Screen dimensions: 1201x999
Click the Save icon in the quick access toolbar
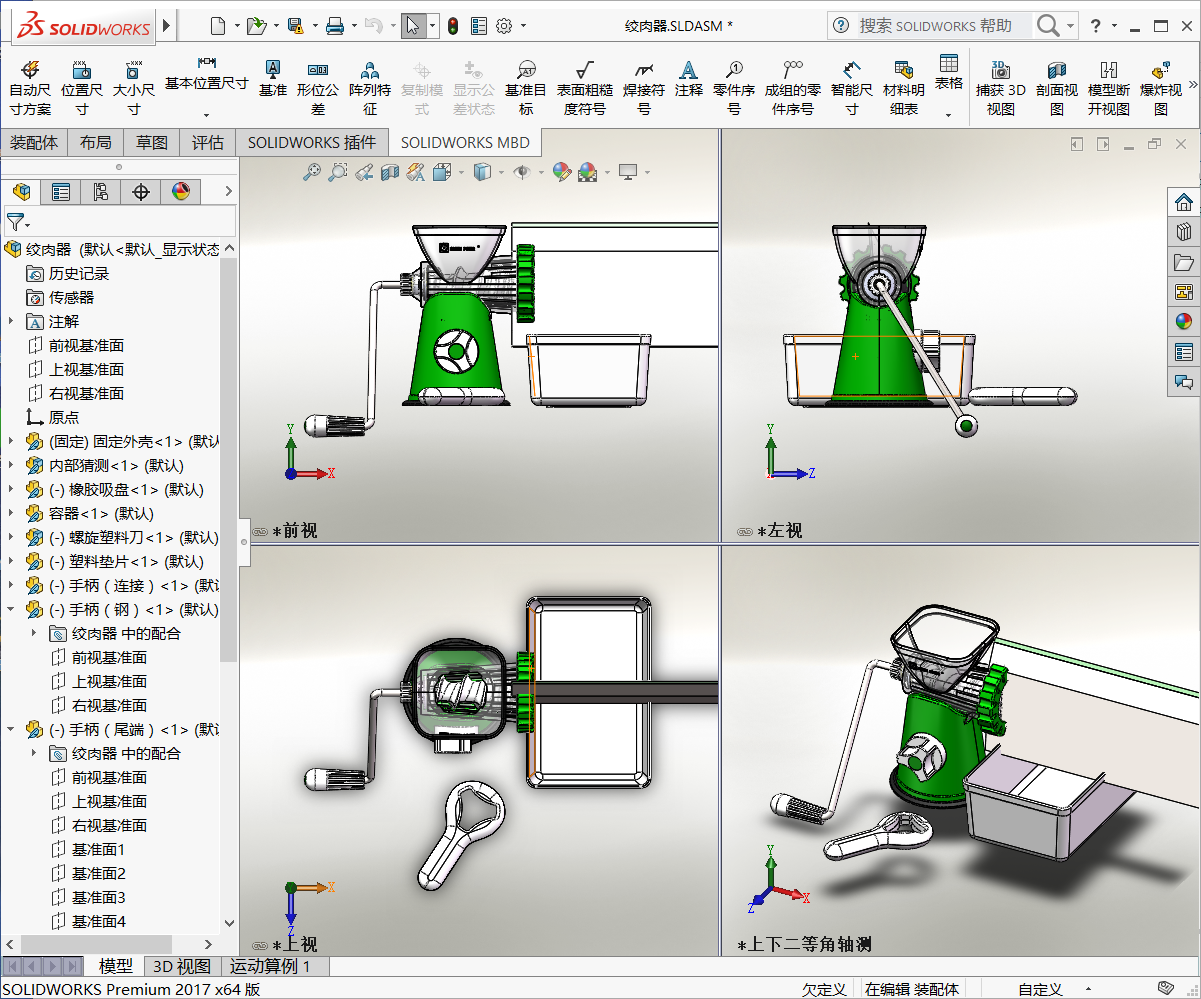[295, 26]
